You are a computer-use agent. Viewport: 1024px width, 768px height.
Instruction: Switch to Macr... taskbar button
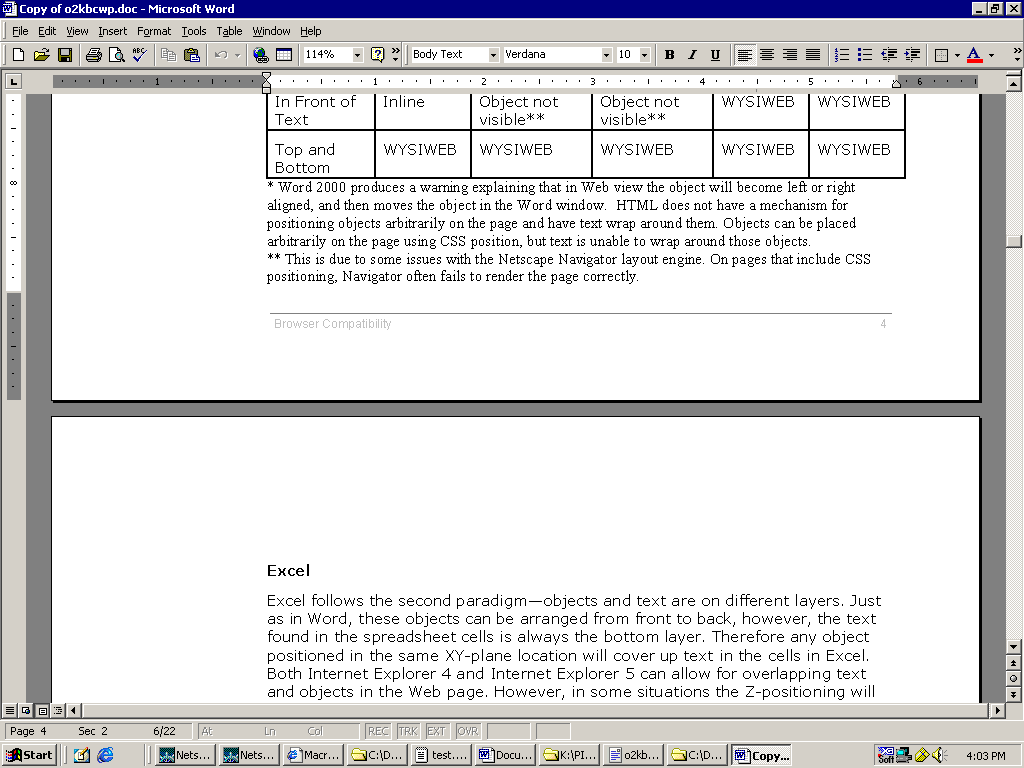click(x=315, y=755)
